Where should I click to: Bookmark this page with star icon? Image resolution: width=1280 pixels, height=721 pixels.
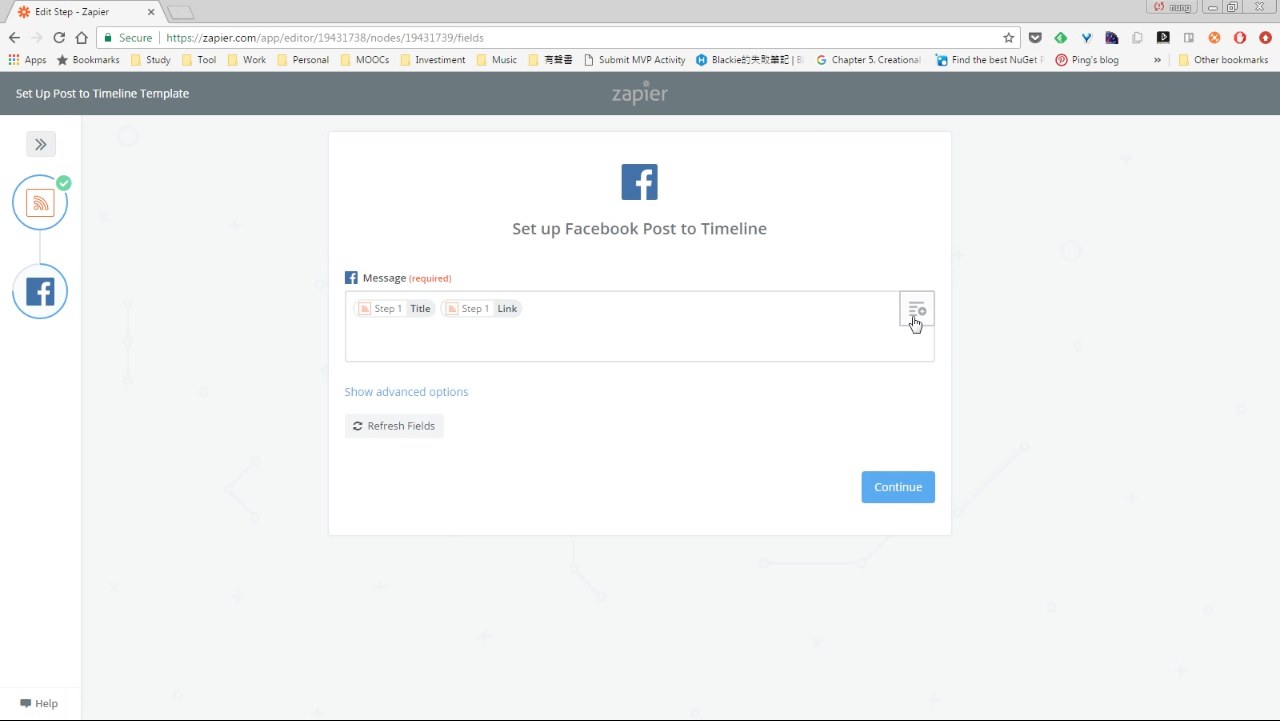click(x=1009, y=38)
